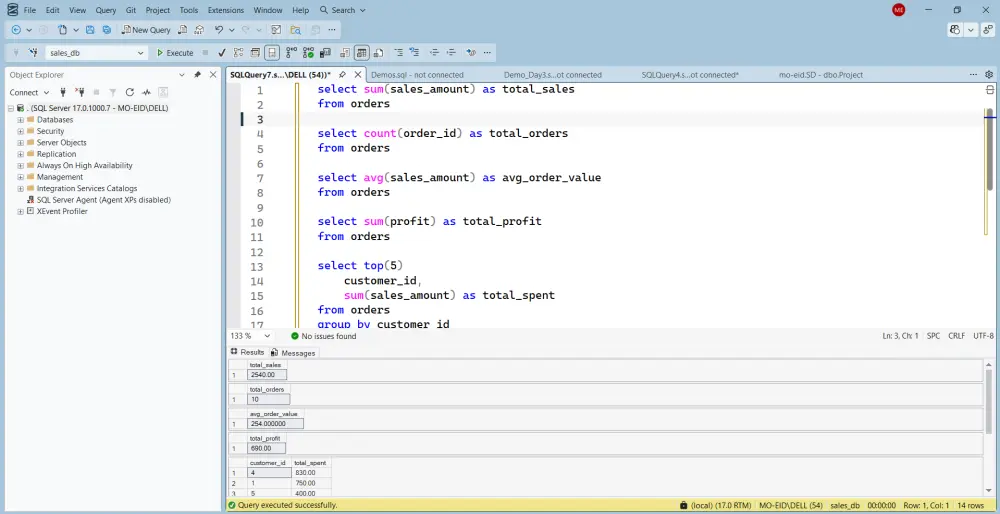The image size is (1000, 514).
Task: Toggle Include Actual Execution Plan
Action: [x=291, y=53]
